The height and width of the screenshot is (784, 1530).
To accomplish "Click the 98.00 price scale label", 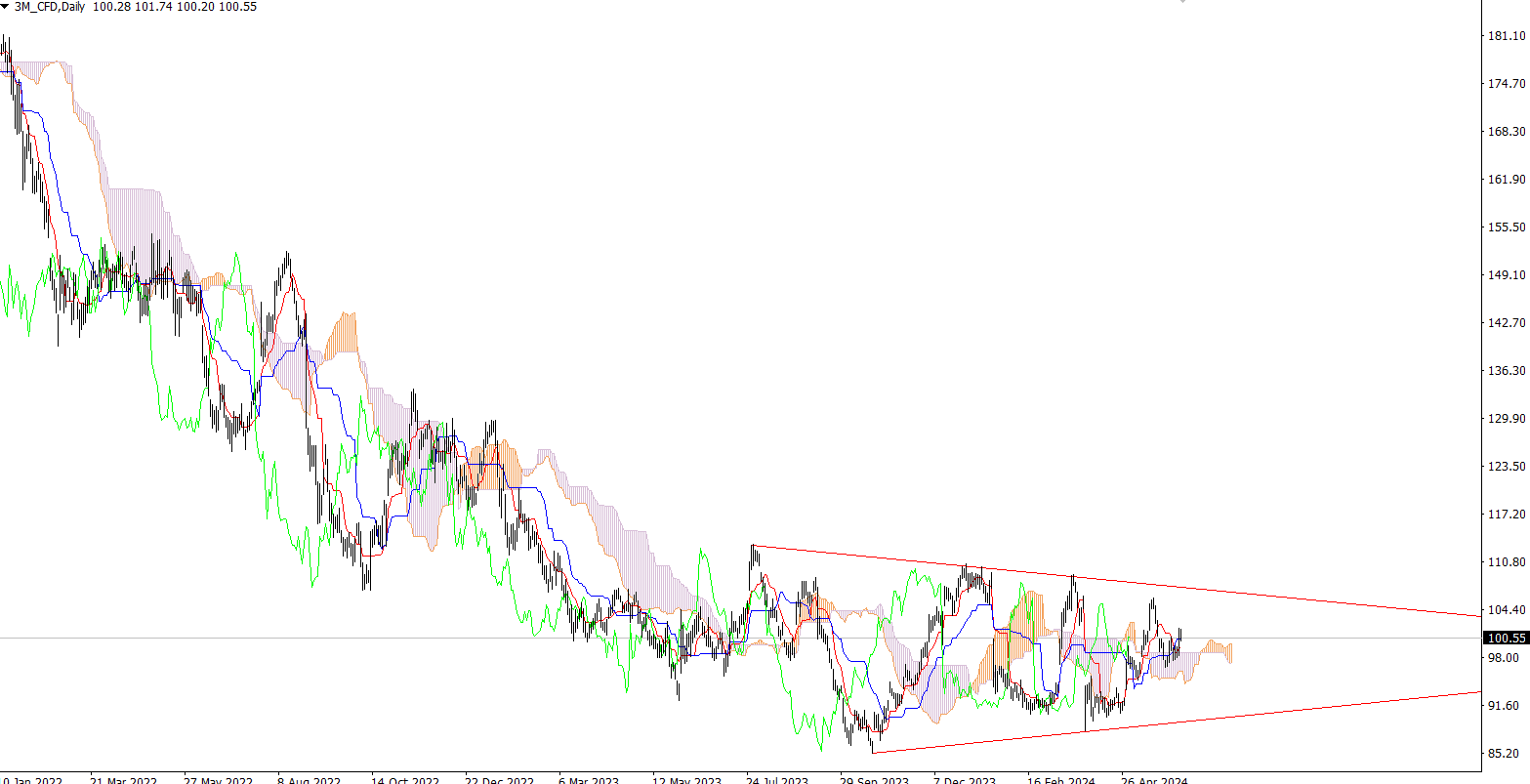I will point(1502,658).
